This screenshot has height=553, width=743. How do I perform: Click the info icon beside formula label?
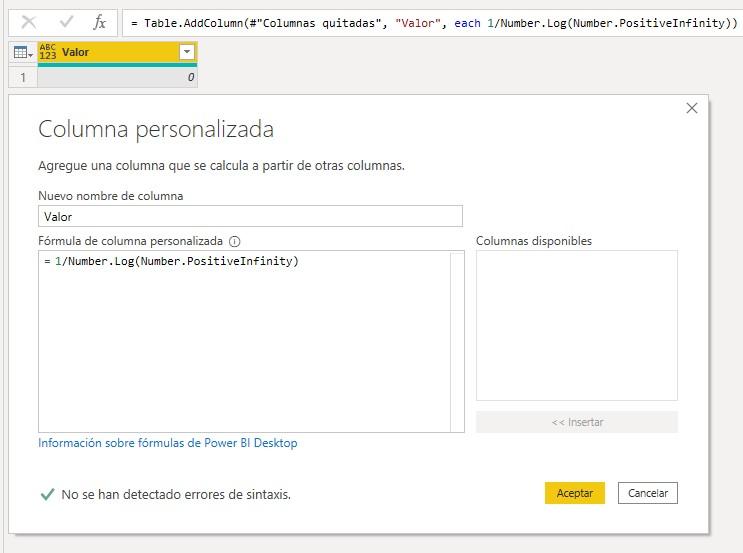coord(235,241)
